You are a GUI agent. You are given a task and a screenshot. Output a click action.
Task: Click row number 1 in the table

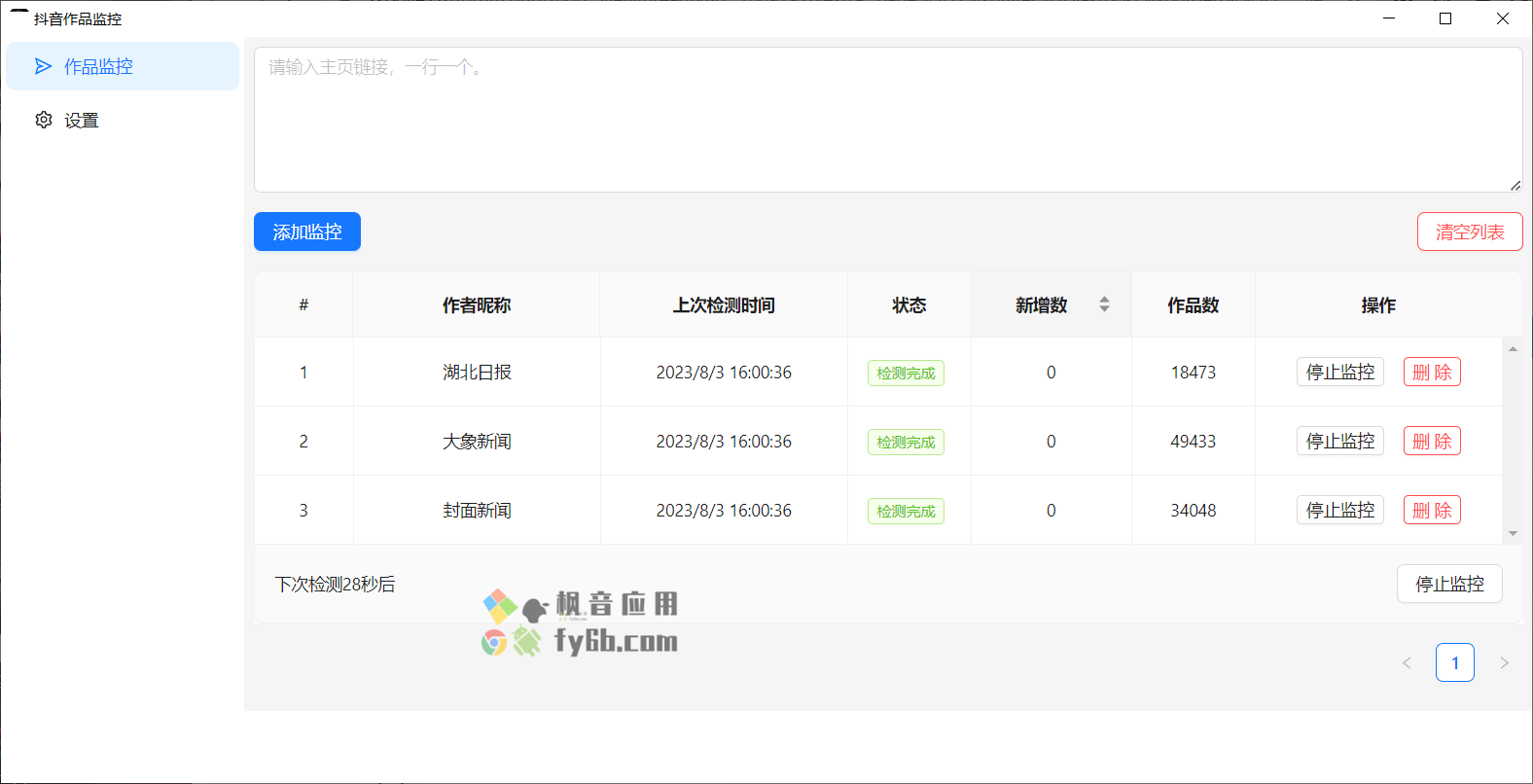(x=303, y=373)
